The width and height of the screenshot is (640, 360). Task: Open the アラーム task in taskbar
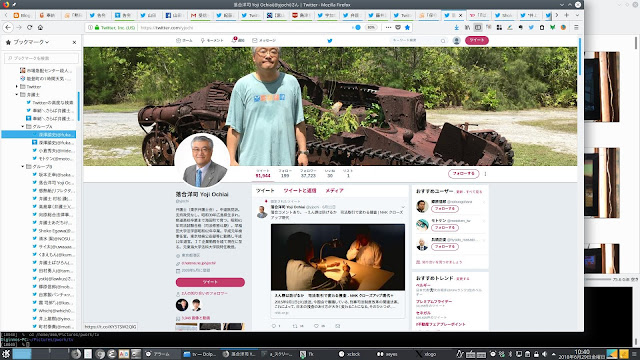(162, 354)
